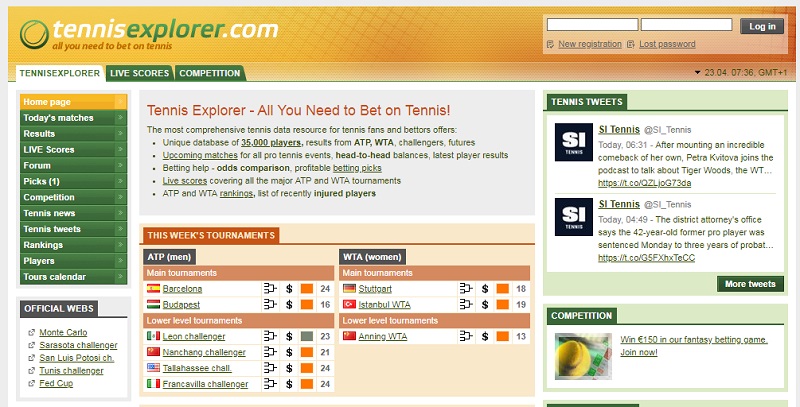800x407 pixels.
Task: Open bracket icon for Leon challenger
Action: click(270, 336)
